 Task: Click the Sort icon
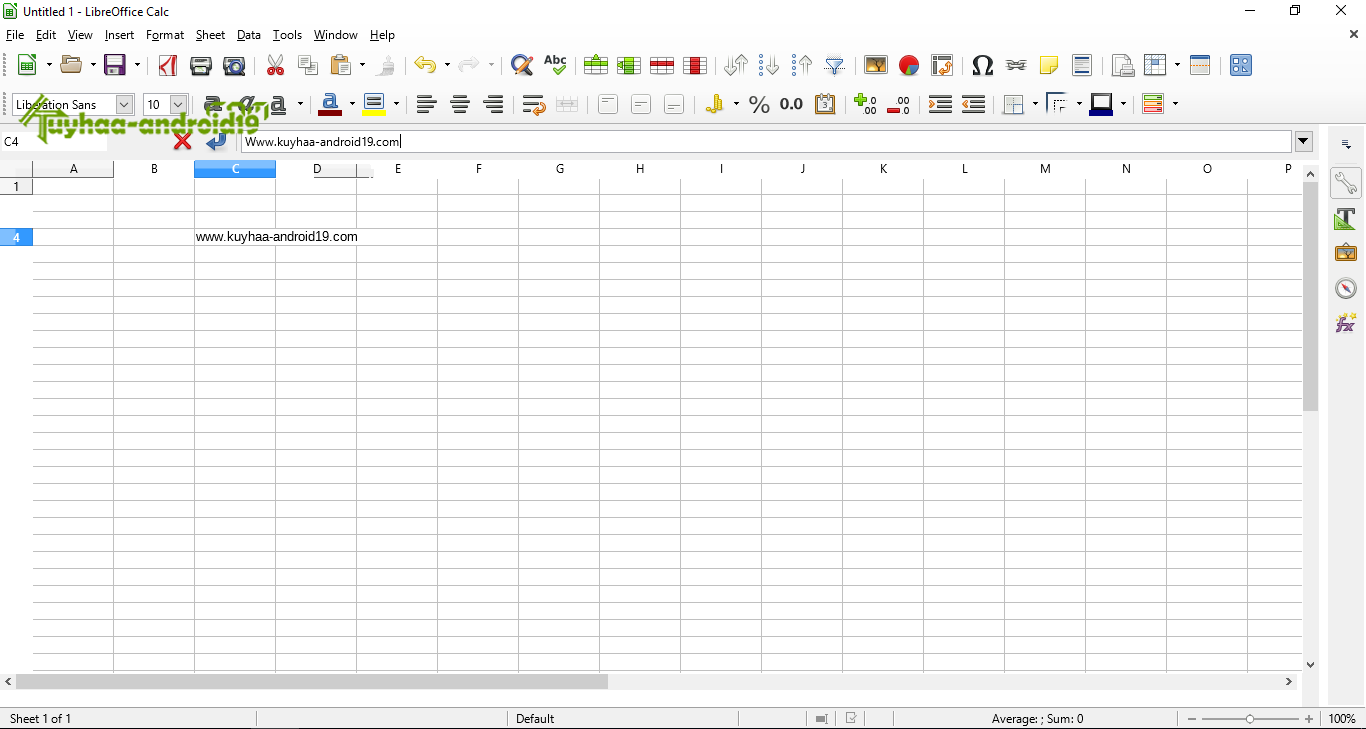[736, 65]
